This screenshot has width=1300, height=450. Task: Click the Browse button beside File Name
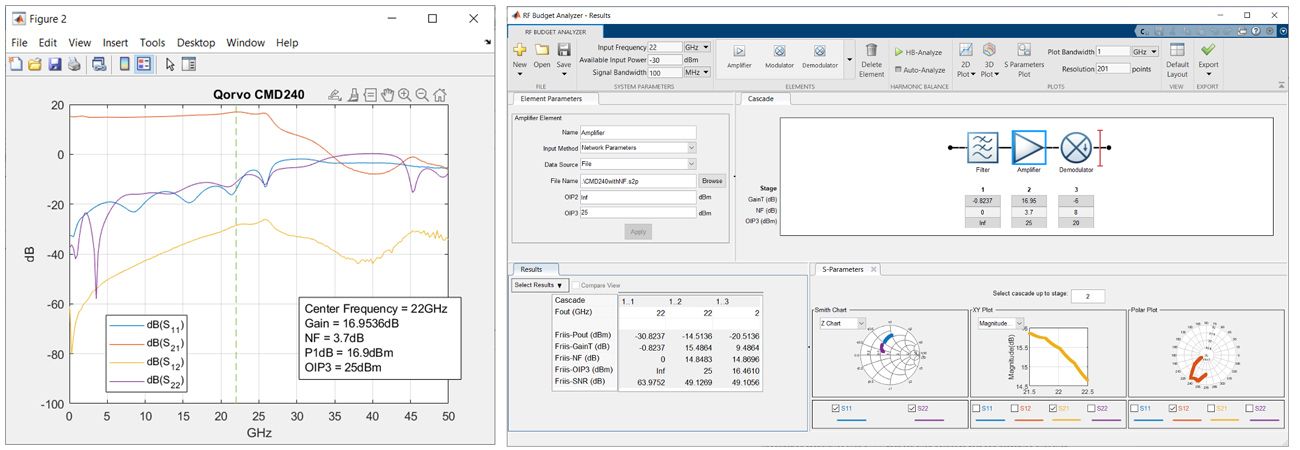(x=711, y=181)
